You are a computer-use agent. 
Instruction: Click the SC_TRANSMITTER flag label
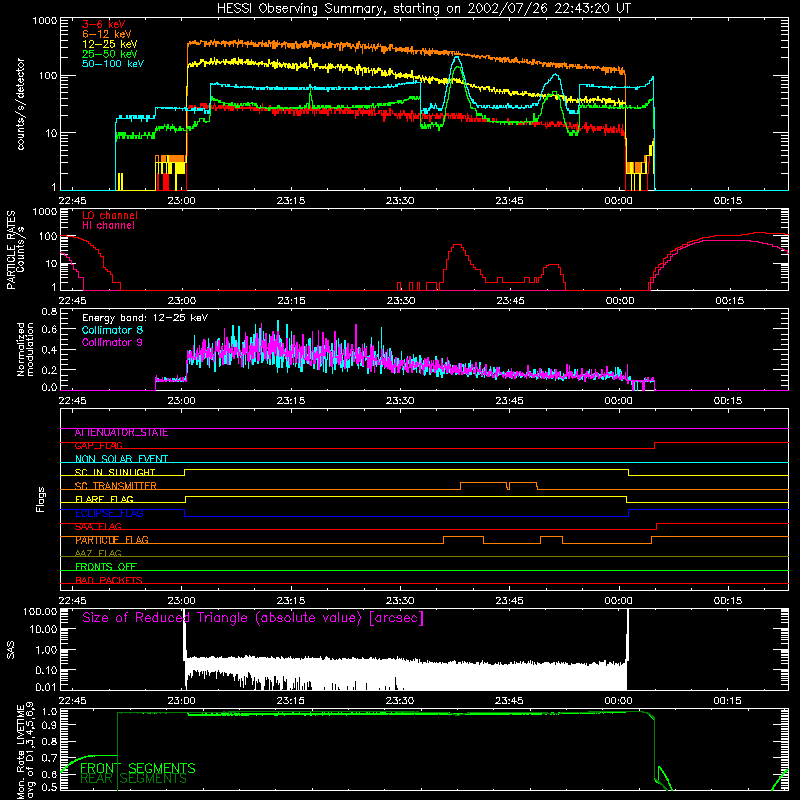pyautogui.click(x=115, y=486)
